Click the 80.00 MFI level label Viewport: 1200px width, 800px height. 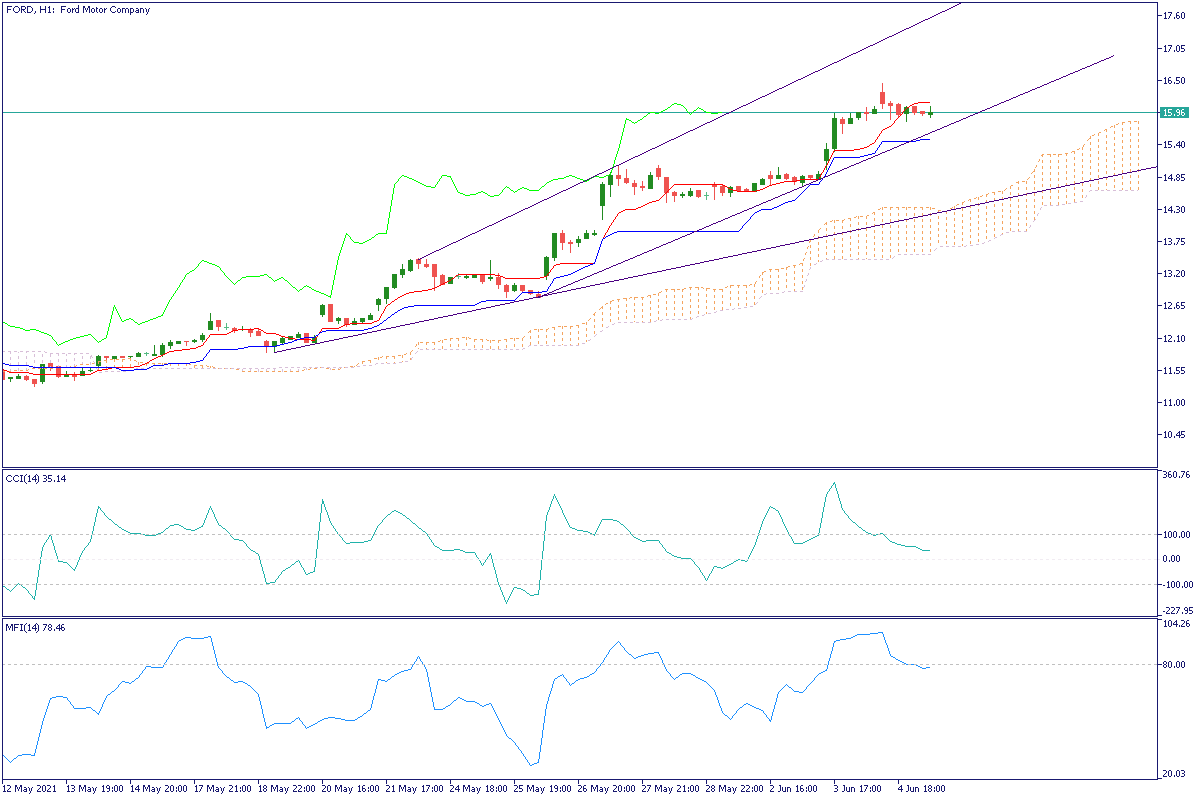tap(1173, 665)
